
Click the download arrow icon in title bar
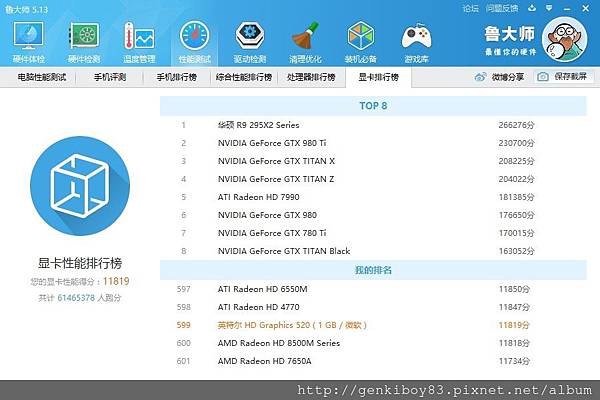[x=532, y=8]
